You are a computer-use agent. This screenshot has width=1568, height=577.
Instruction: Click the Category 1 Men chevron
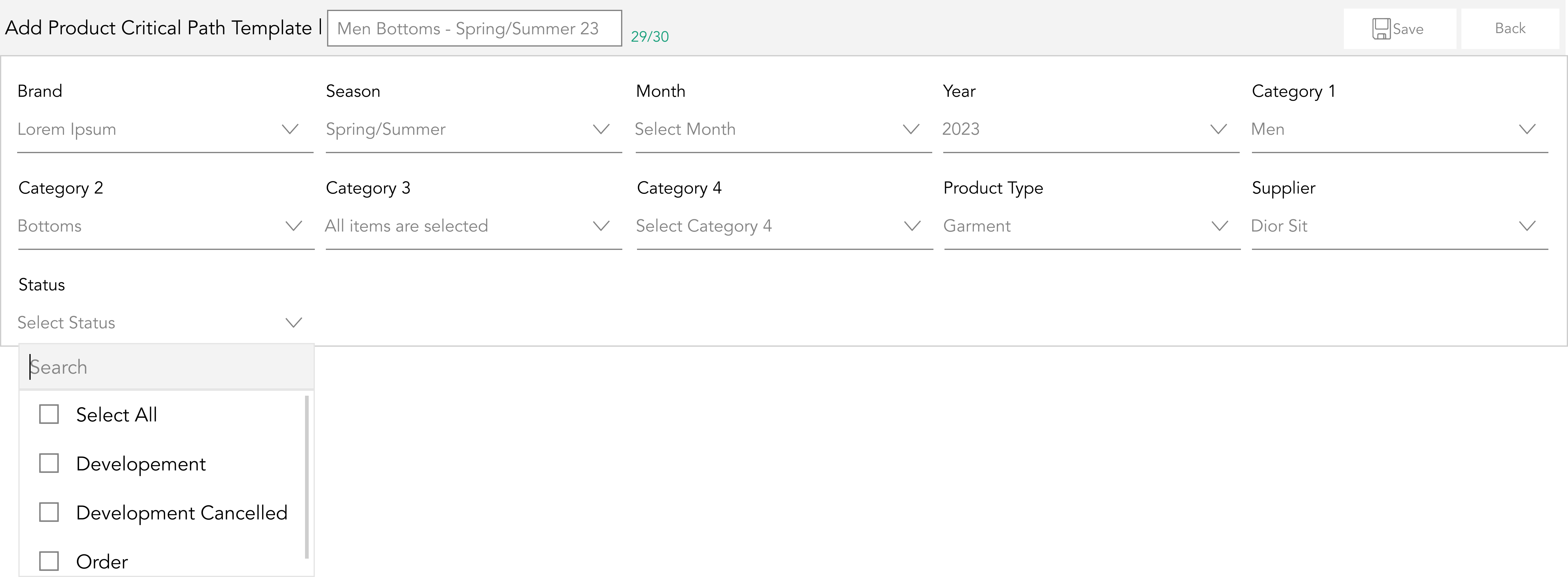coord(1527,129)
